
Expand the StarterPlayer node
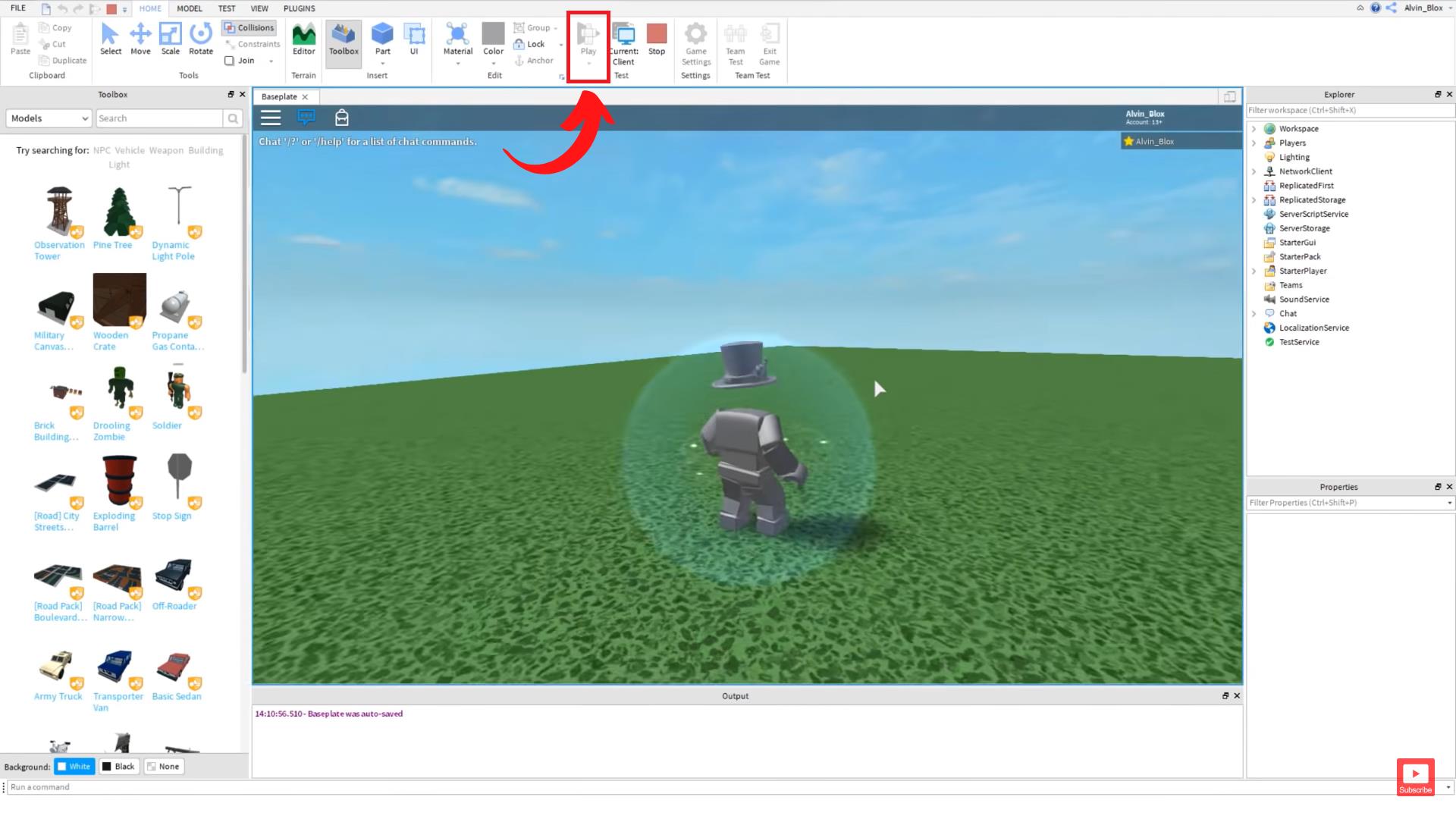pos(1254,271)
